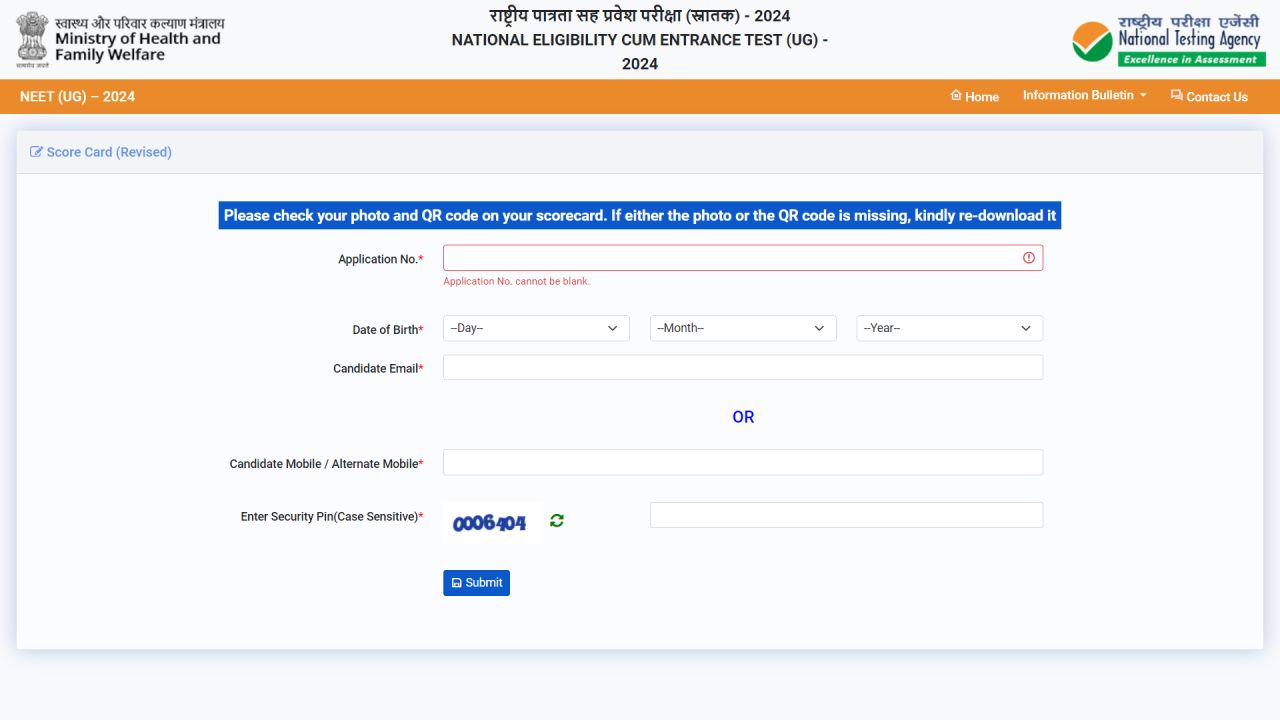Image resolution: width=1280 pixels, height=720 pixels.
Task: Focus the Candidate Email field
Action: [x=743, y=367]
